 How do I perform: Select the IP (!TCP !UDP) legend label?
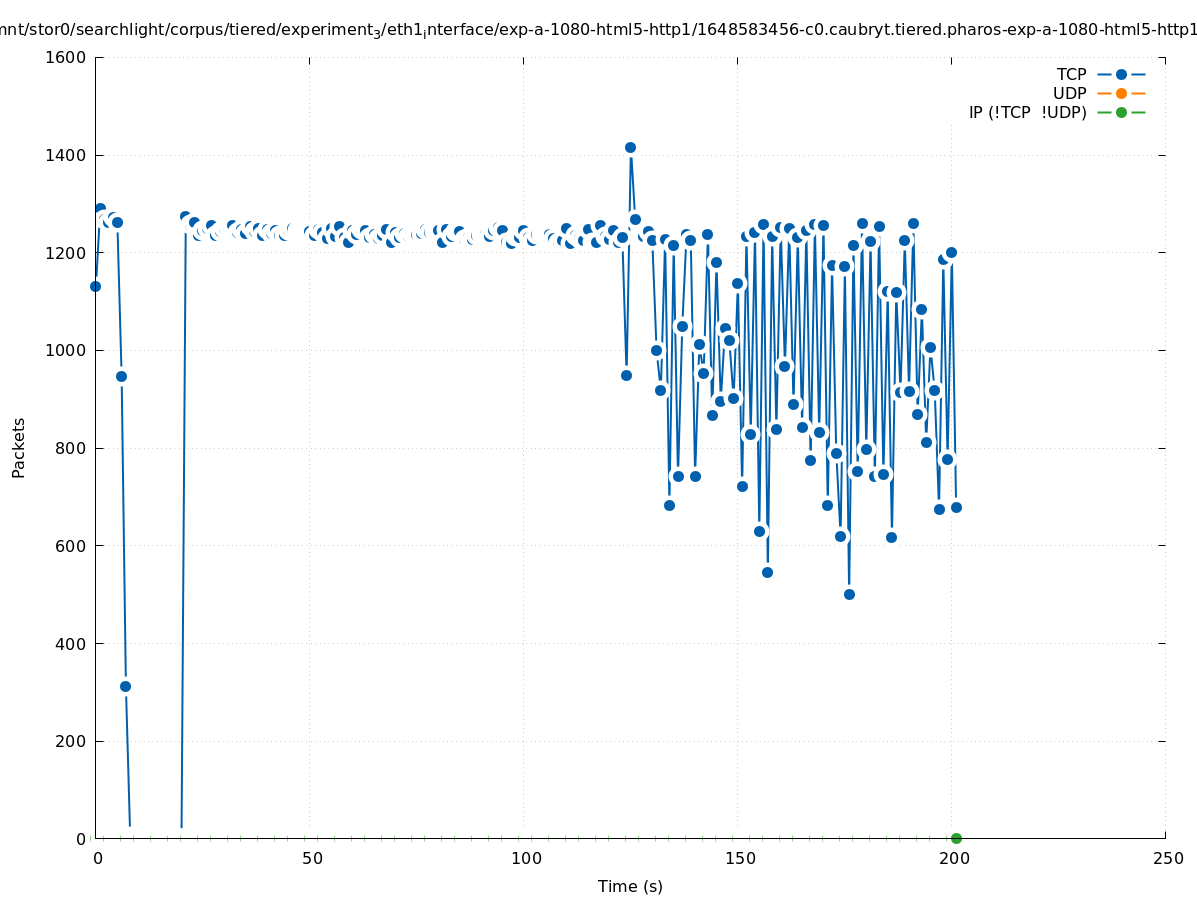click(1027, 112)
